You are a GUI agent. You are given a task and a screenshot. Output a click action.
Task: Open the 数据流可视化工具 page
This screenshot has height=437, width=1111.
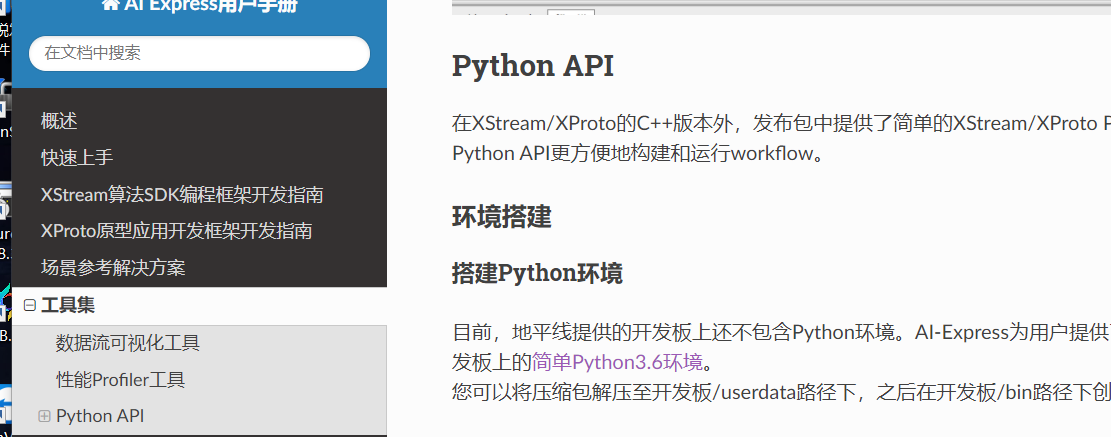pyautogui.click(x=128, y=343)
